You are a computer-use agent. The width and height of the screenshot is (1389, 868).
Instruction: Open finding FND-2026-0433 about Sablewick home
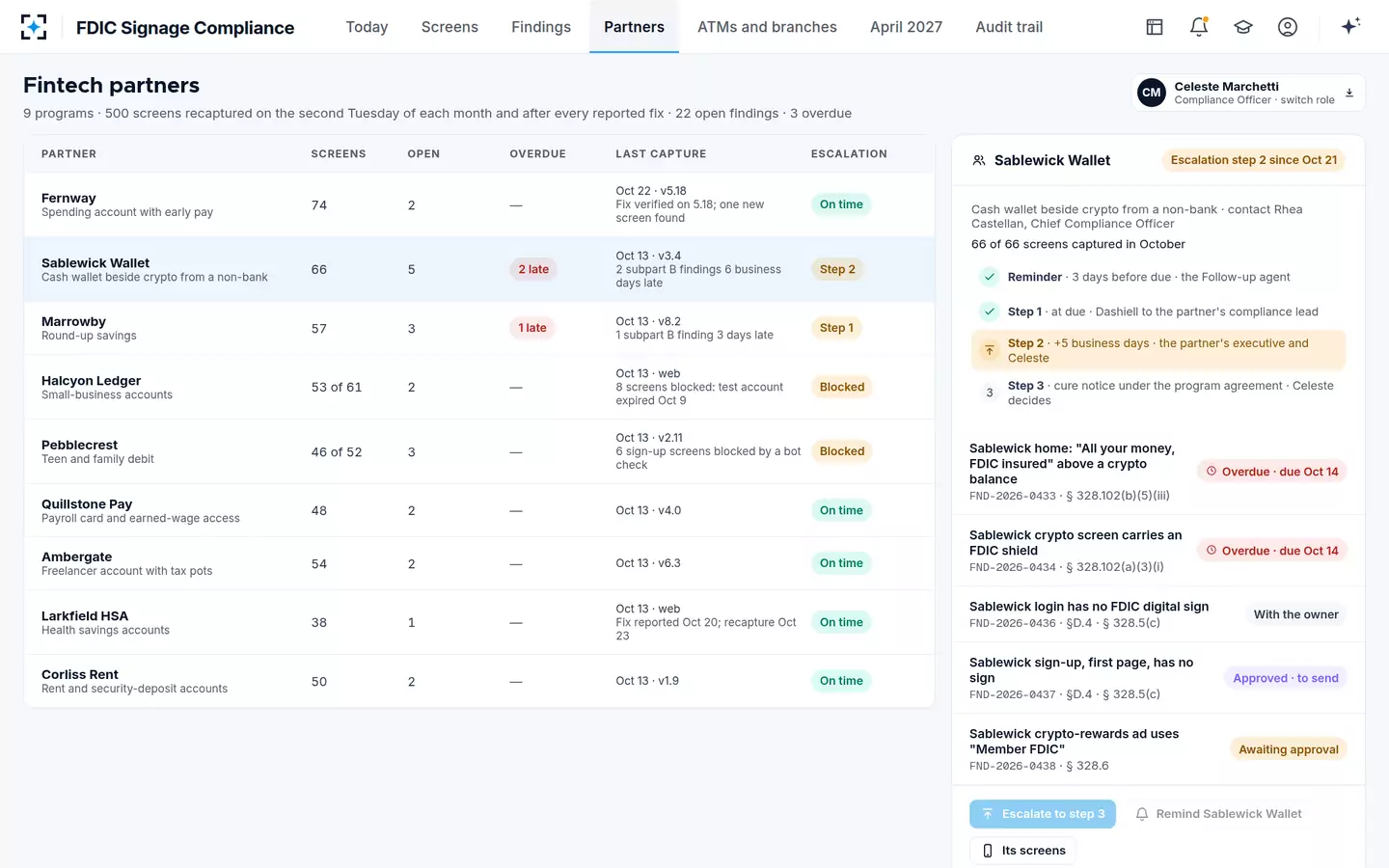[x=1158, y=472]
